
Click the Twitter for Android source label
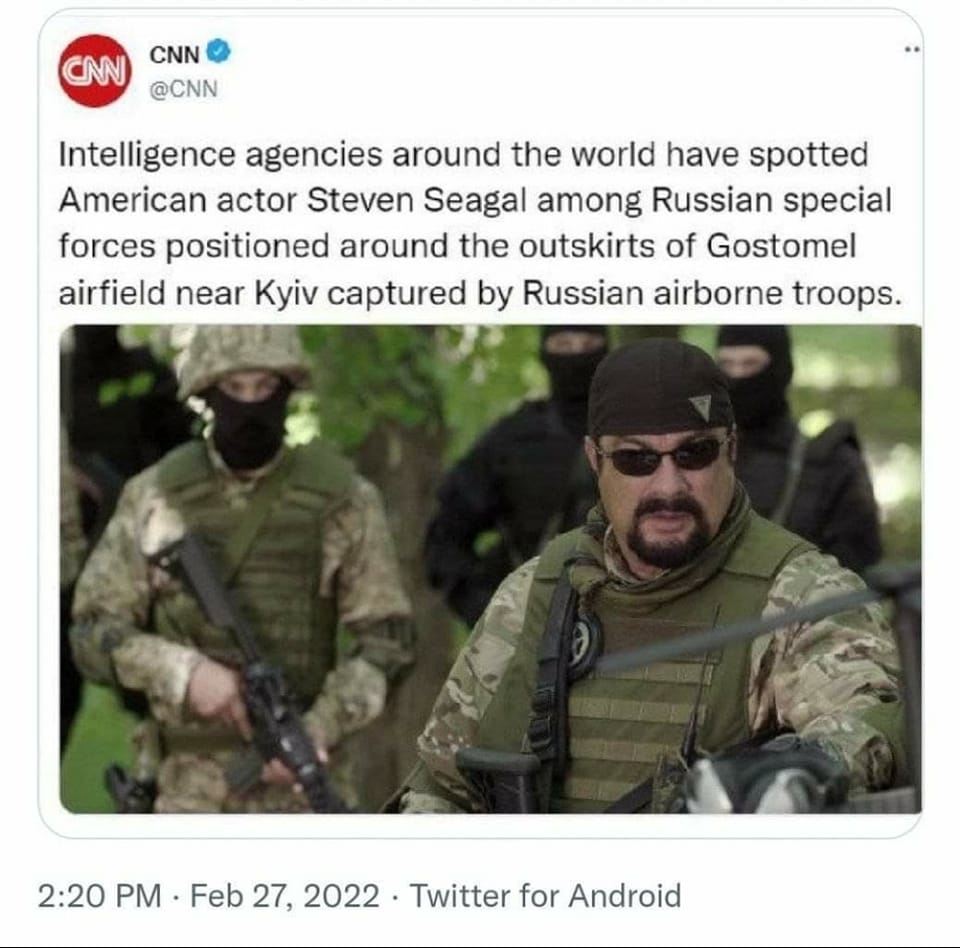[546, 895]
